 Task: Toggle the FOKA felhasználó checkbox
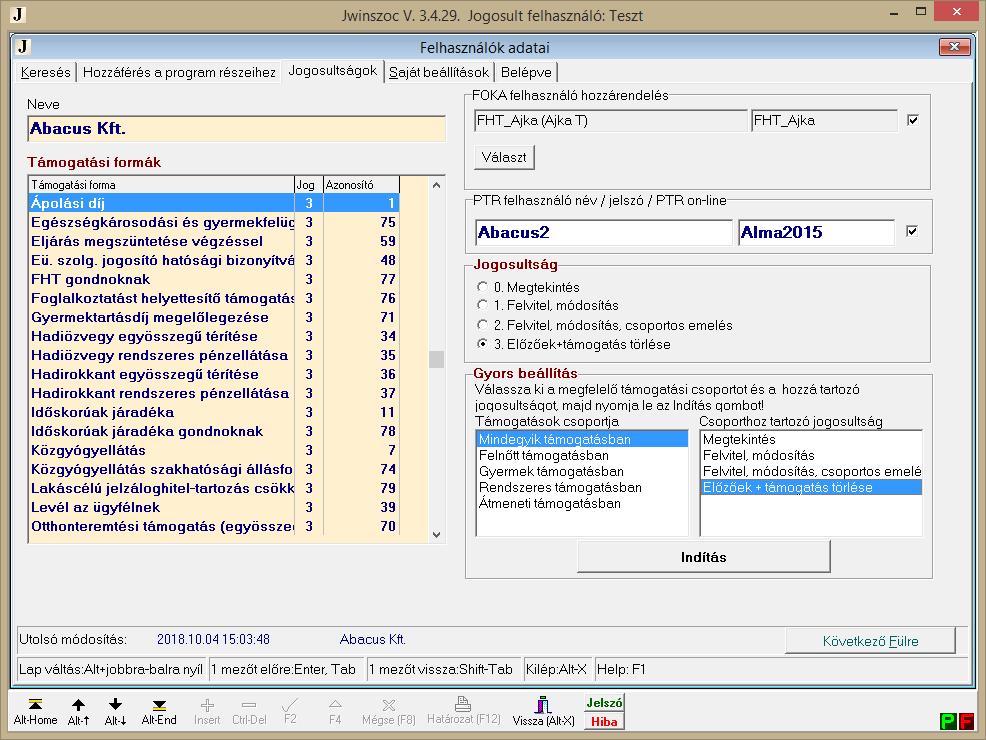point(912,120)
